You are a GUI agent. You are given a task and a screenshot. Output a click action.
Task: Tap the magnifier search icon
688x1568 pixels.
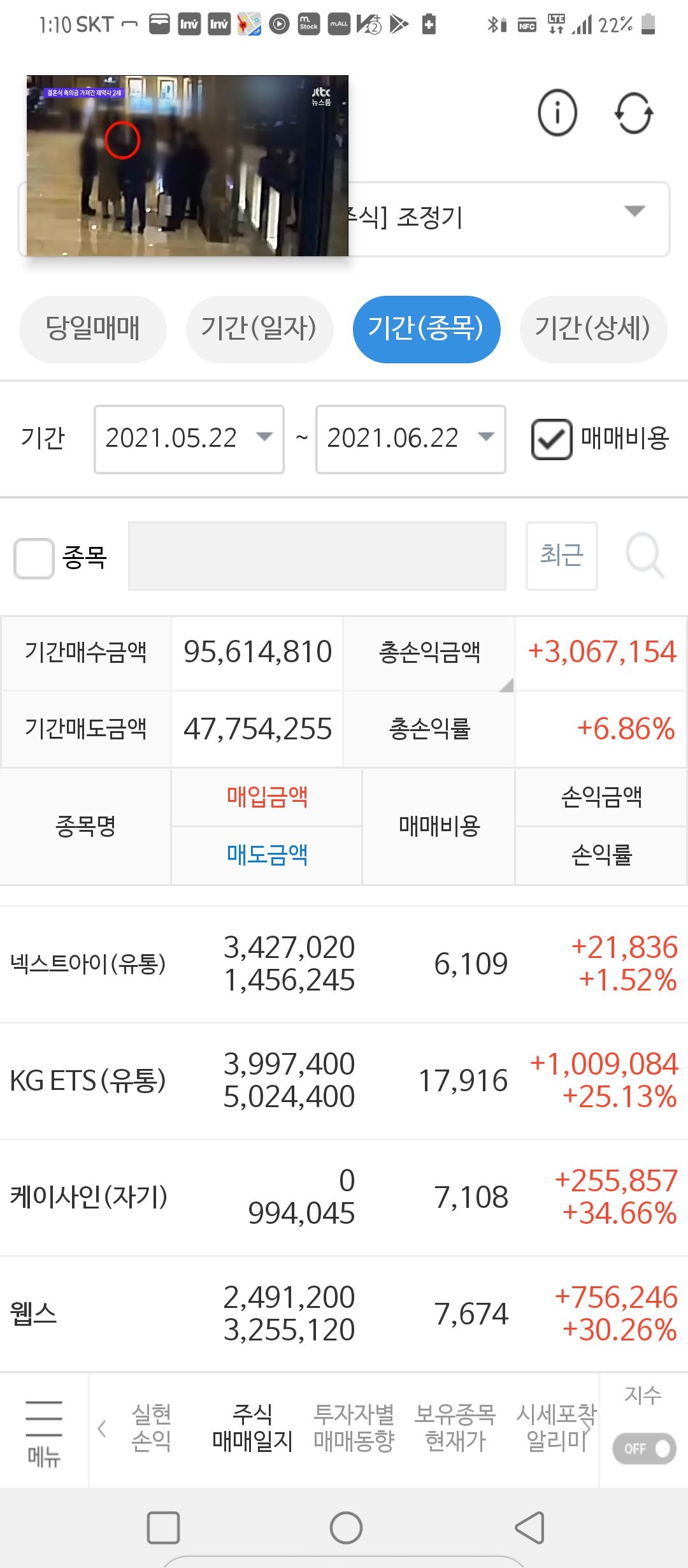pyautogui.click(x=645, y=555)
